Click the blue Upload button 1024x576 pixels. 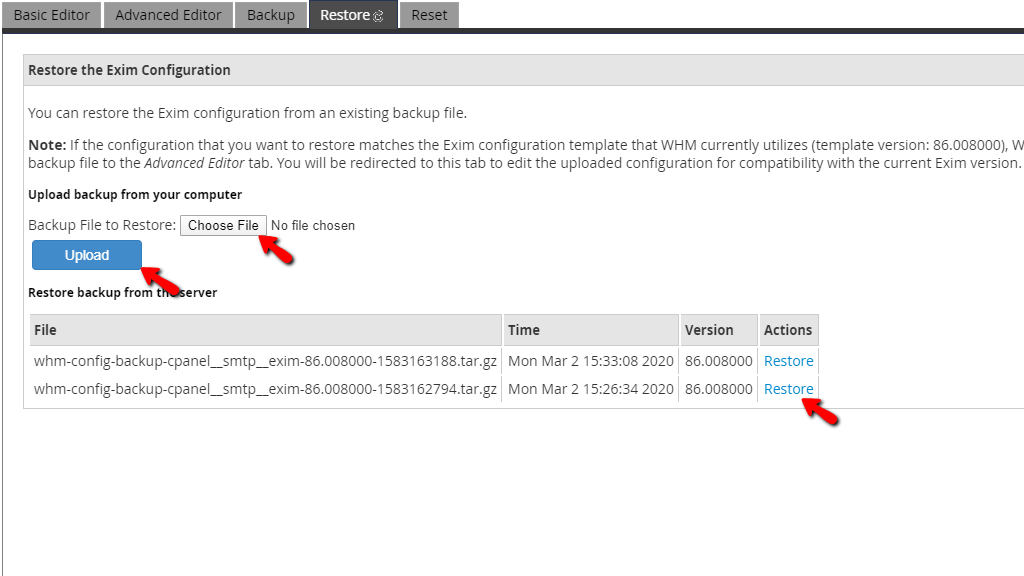point(87,255)
